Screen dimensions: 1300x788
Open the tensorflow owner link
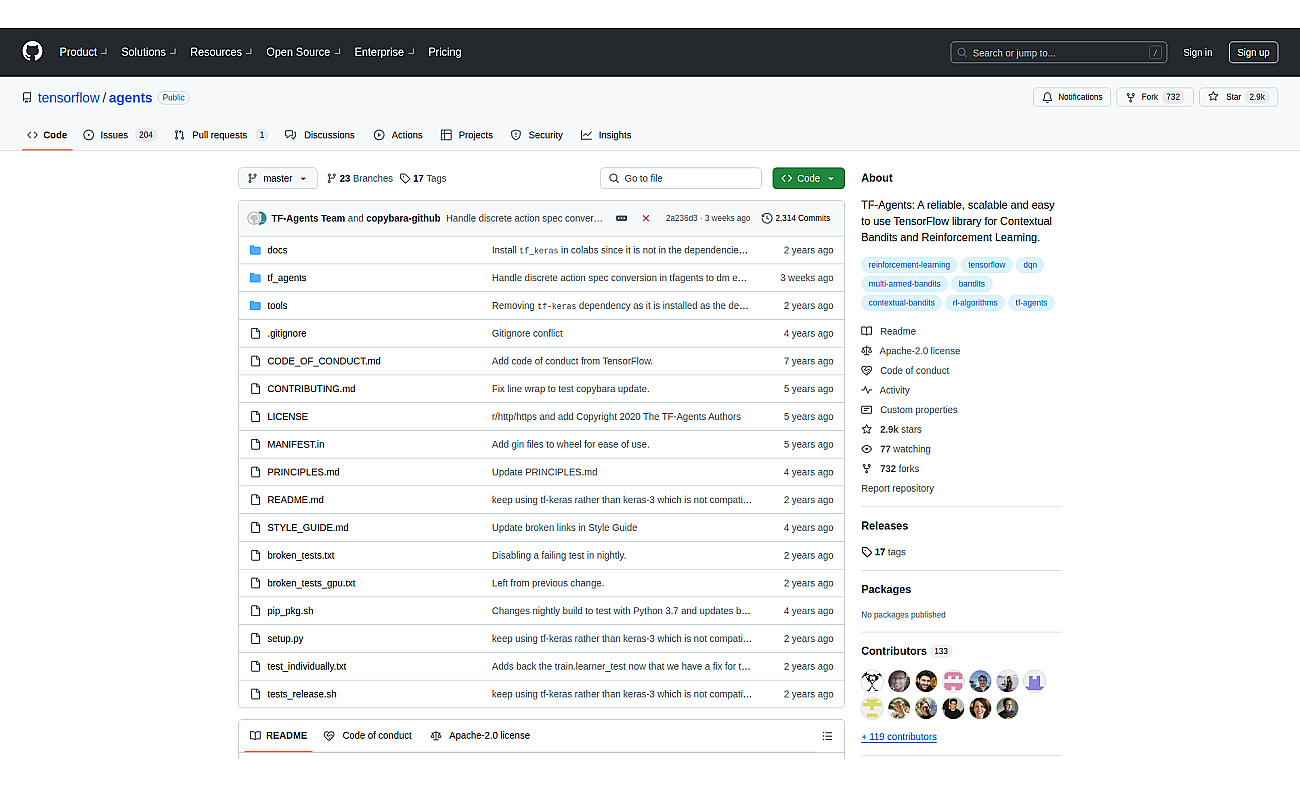(69, 98)
